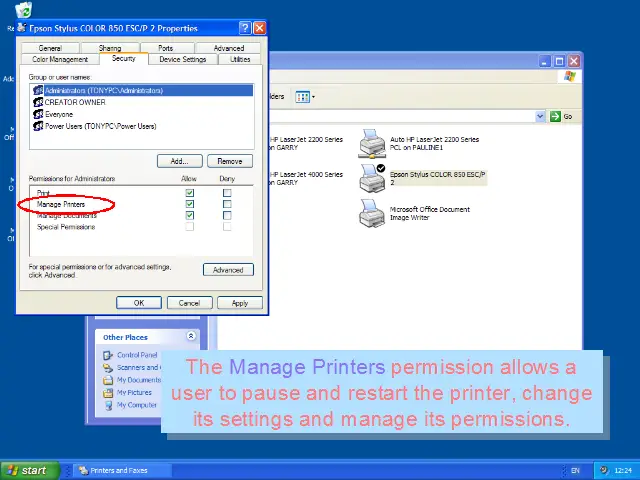This screenshot has width=640, height=480.
Task: Click the Control Panel icon in sidebar
Action: click(108, 356)
